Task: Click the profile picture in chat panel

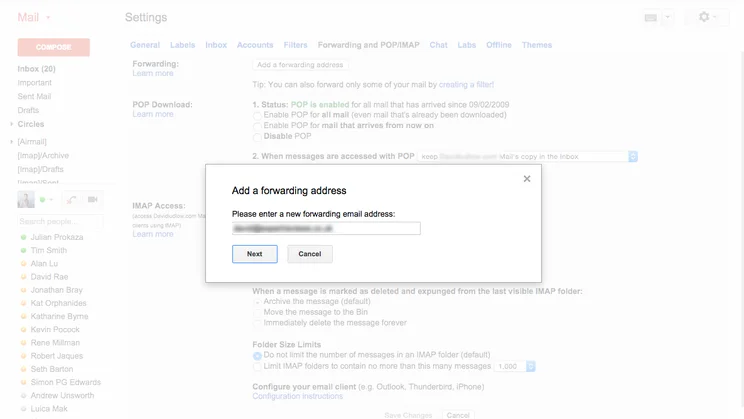Action: click(26, 200)
